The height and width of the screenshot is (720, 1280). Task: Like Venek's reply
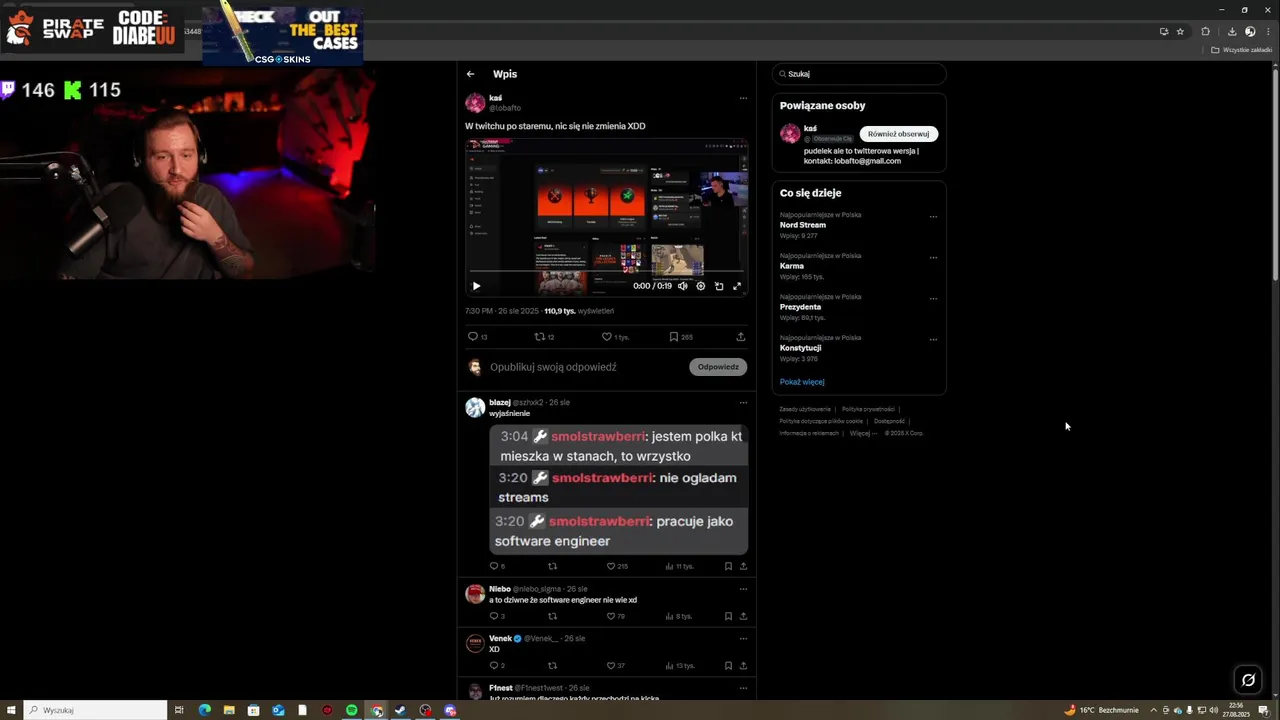click(x=615, y=665)
